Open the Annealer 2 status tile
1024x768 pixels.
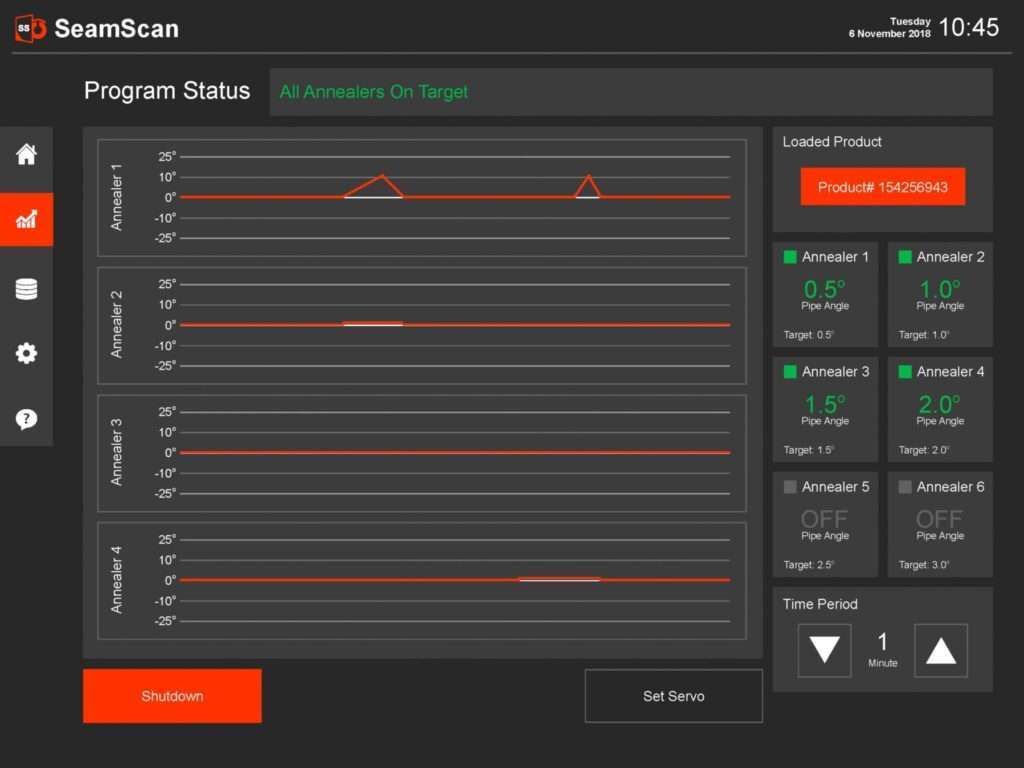pyautogui.click(x=940, y=295)
